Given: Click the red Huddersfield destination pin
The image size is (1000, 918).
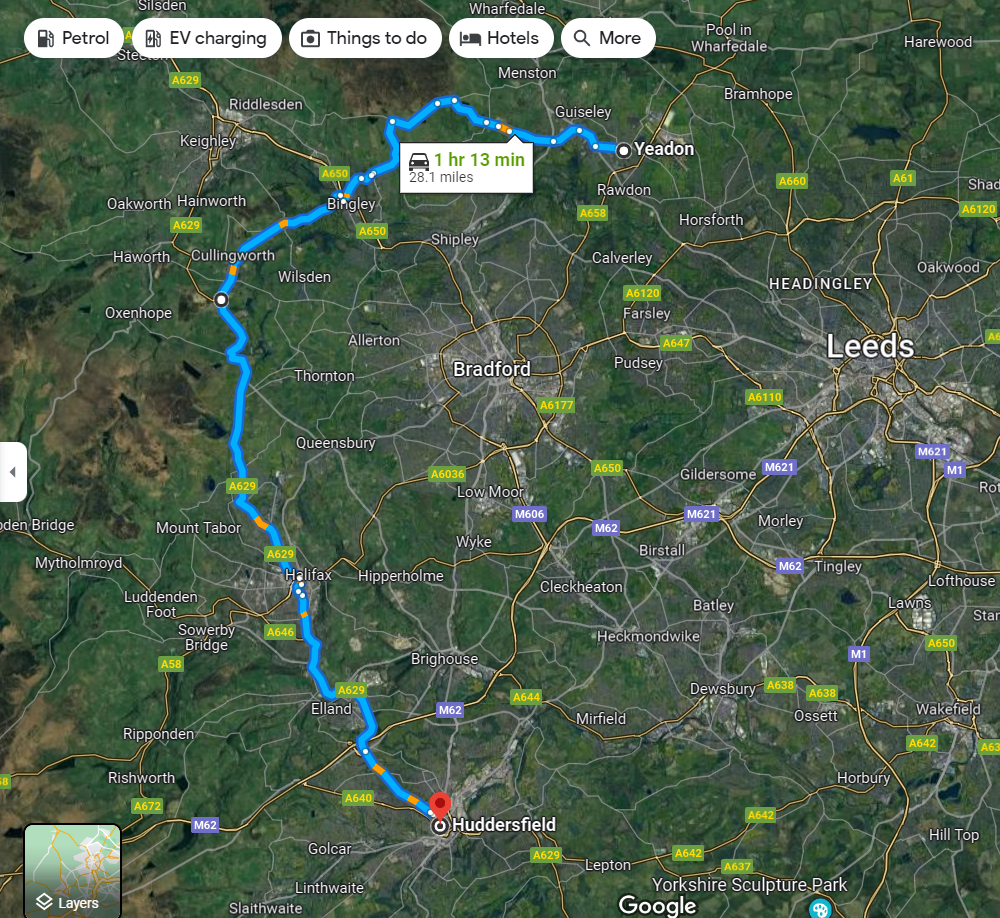Looking at the screenshot, I should click(440, 805).
